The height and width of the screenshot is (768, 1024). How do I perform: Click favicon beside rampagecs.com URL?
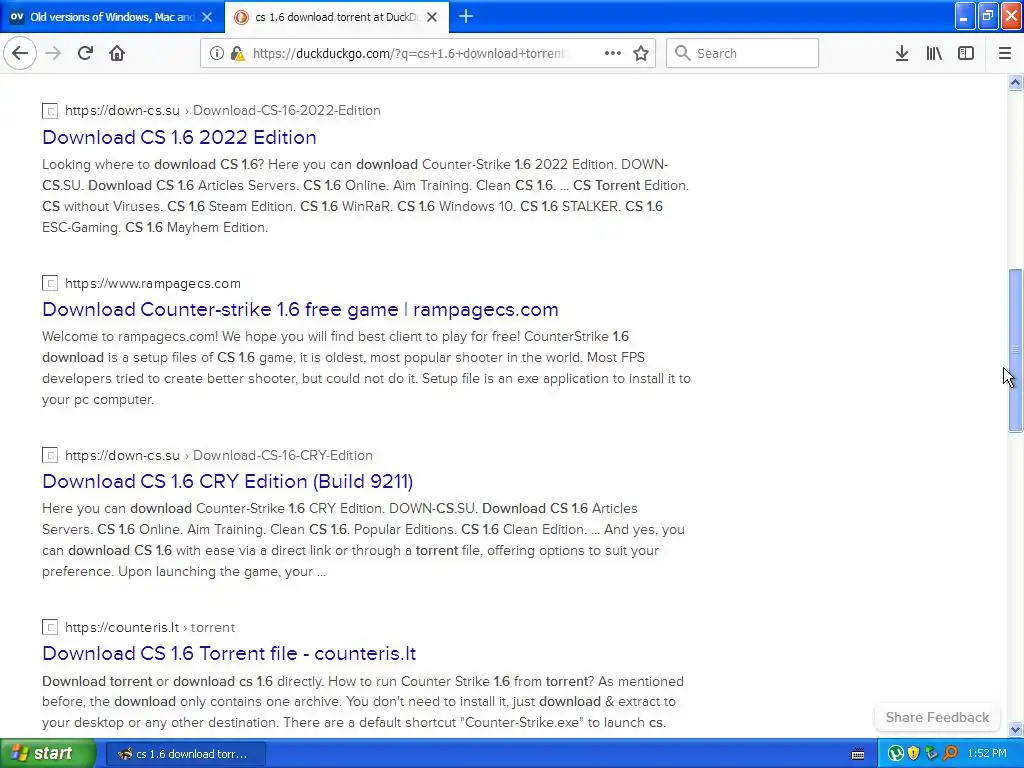click(x=50, y=283)
